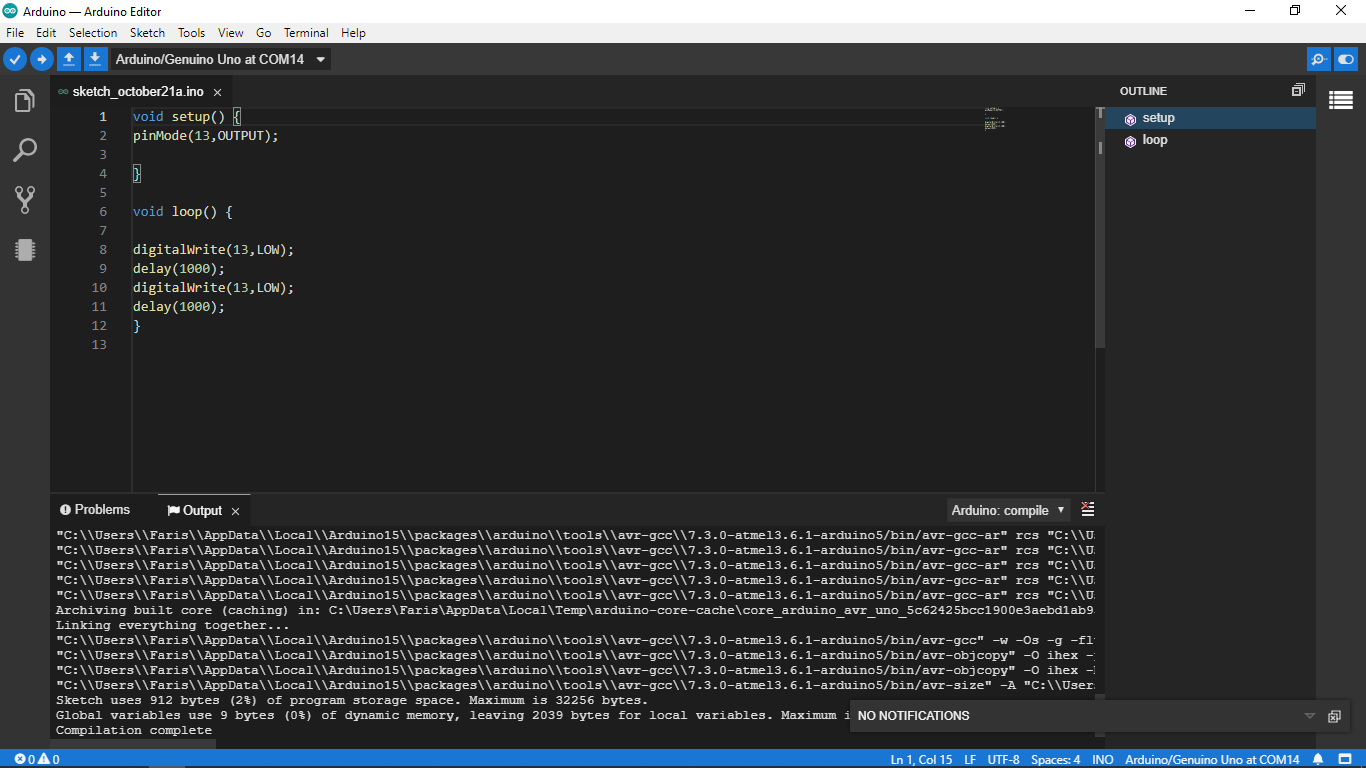Open the View menu

pyautogui.click(x=231, y=33)
